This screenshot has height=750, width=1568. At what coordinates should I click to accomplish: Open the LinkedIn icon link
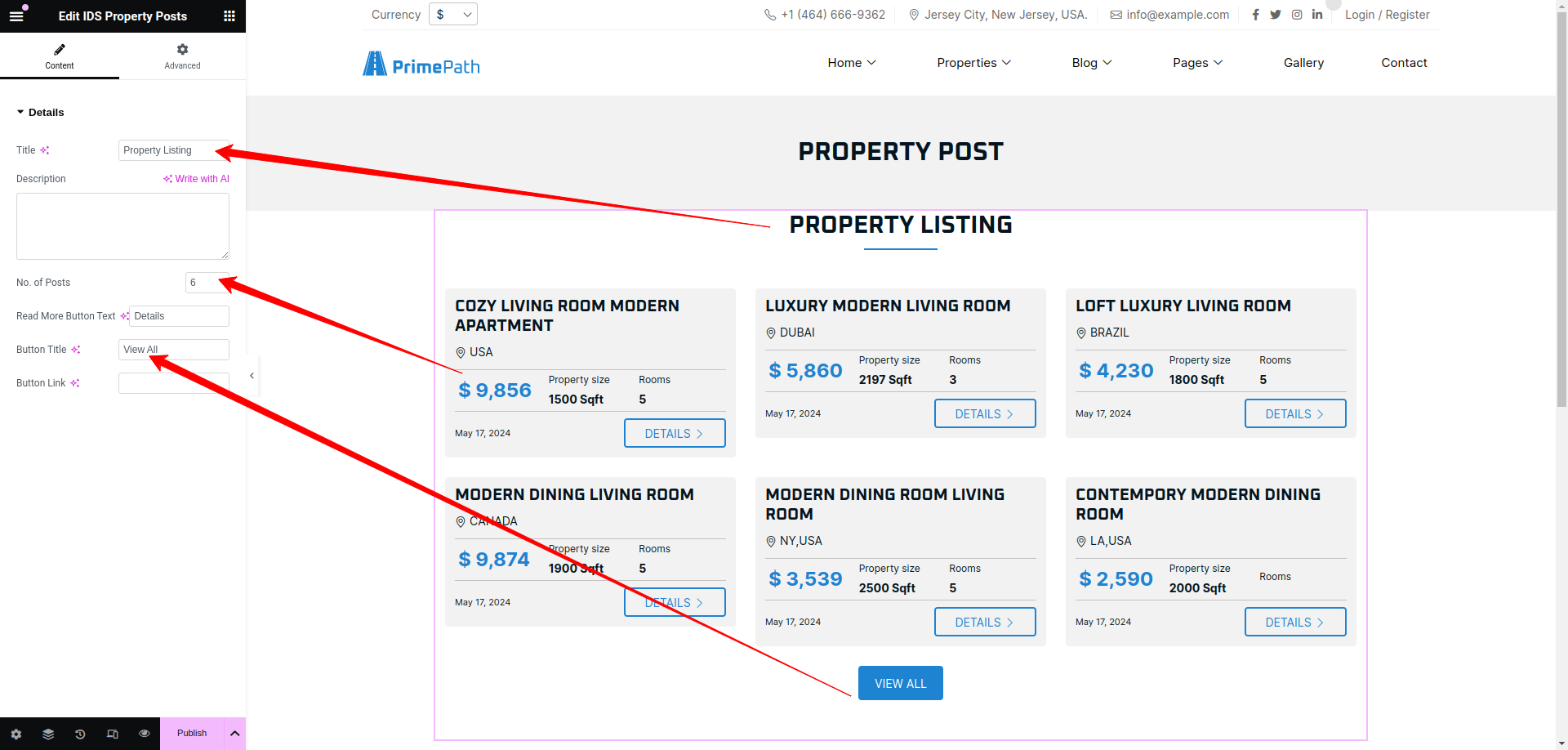point(1317,15)
